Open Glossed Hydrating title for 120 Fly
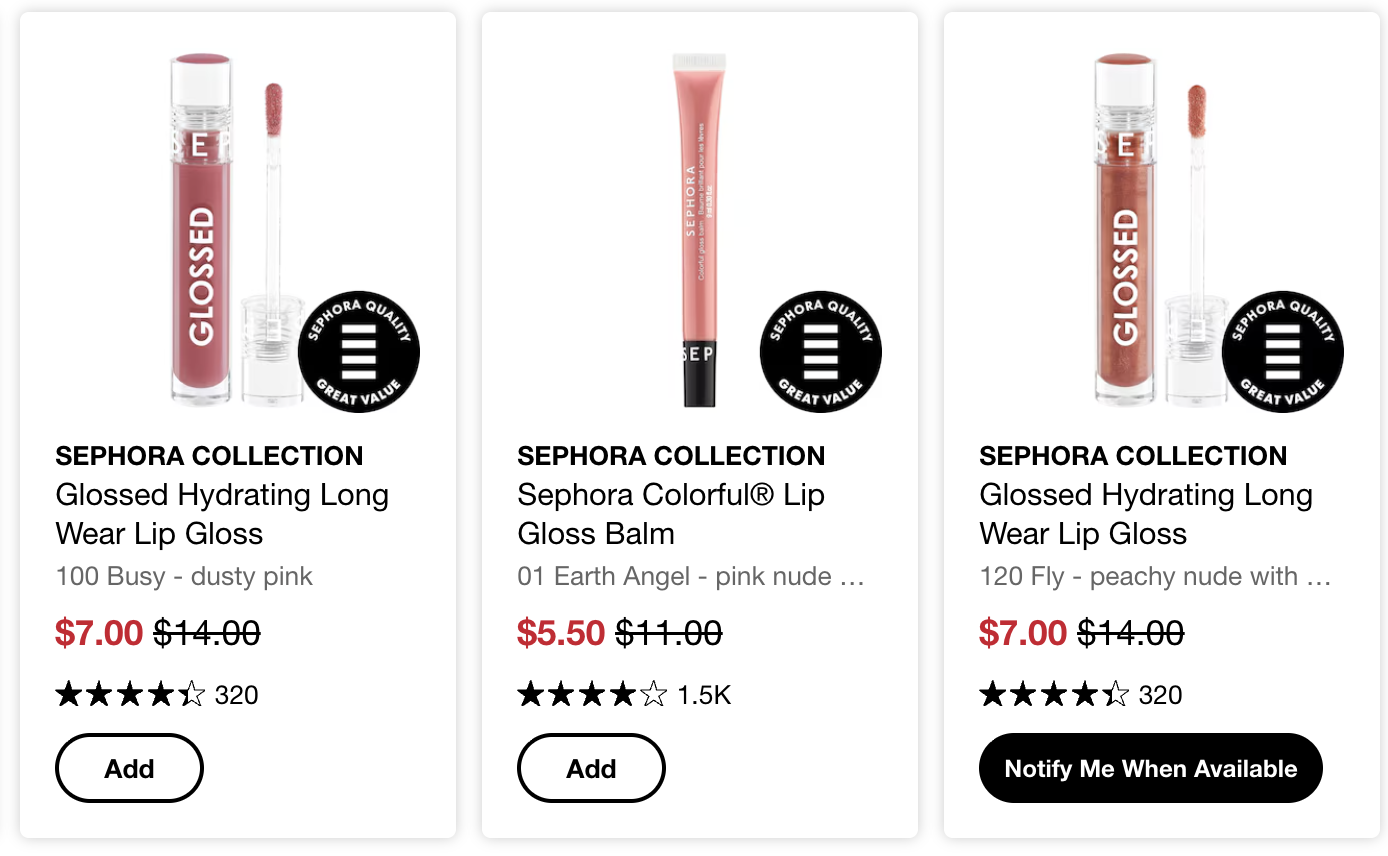This screenshot has width=1388, height=856. [1146, 514]
